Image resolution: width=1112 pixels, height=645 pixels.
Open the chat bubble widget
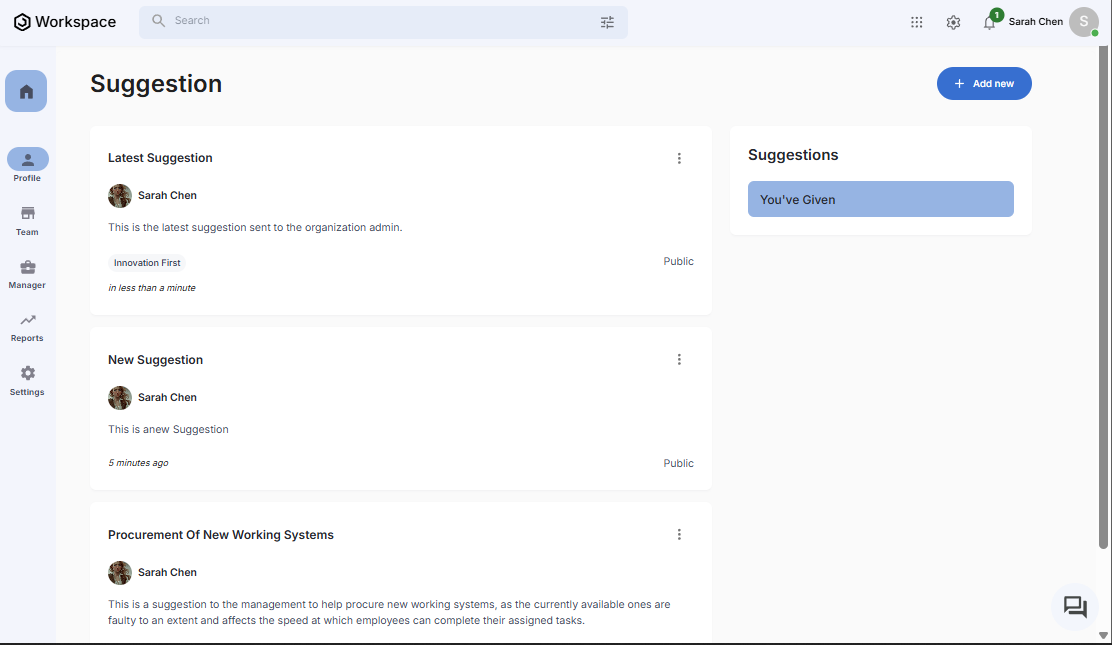1075,607
